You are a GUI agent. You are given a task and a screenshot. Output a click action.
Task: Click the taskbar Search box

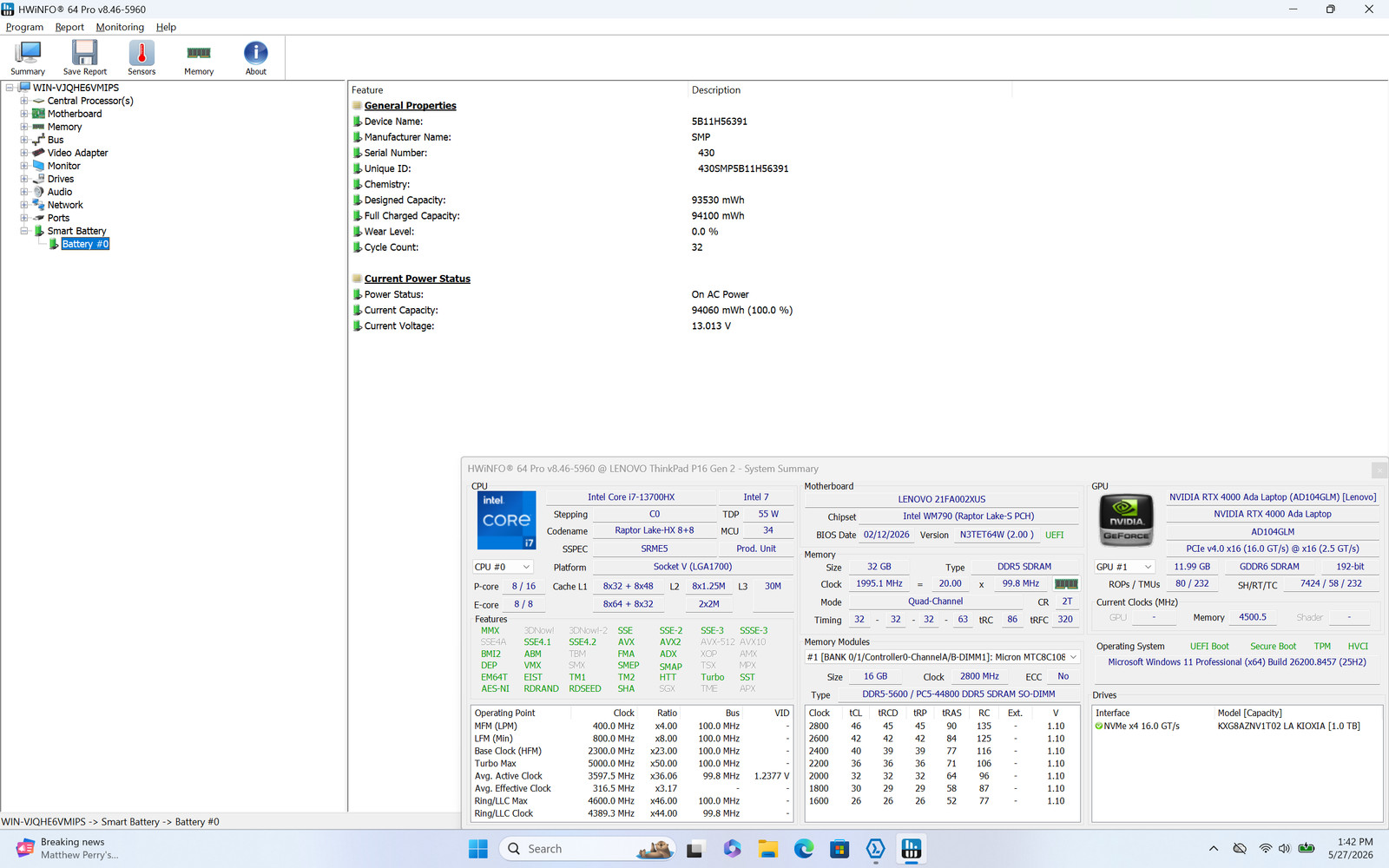point(588,849)
